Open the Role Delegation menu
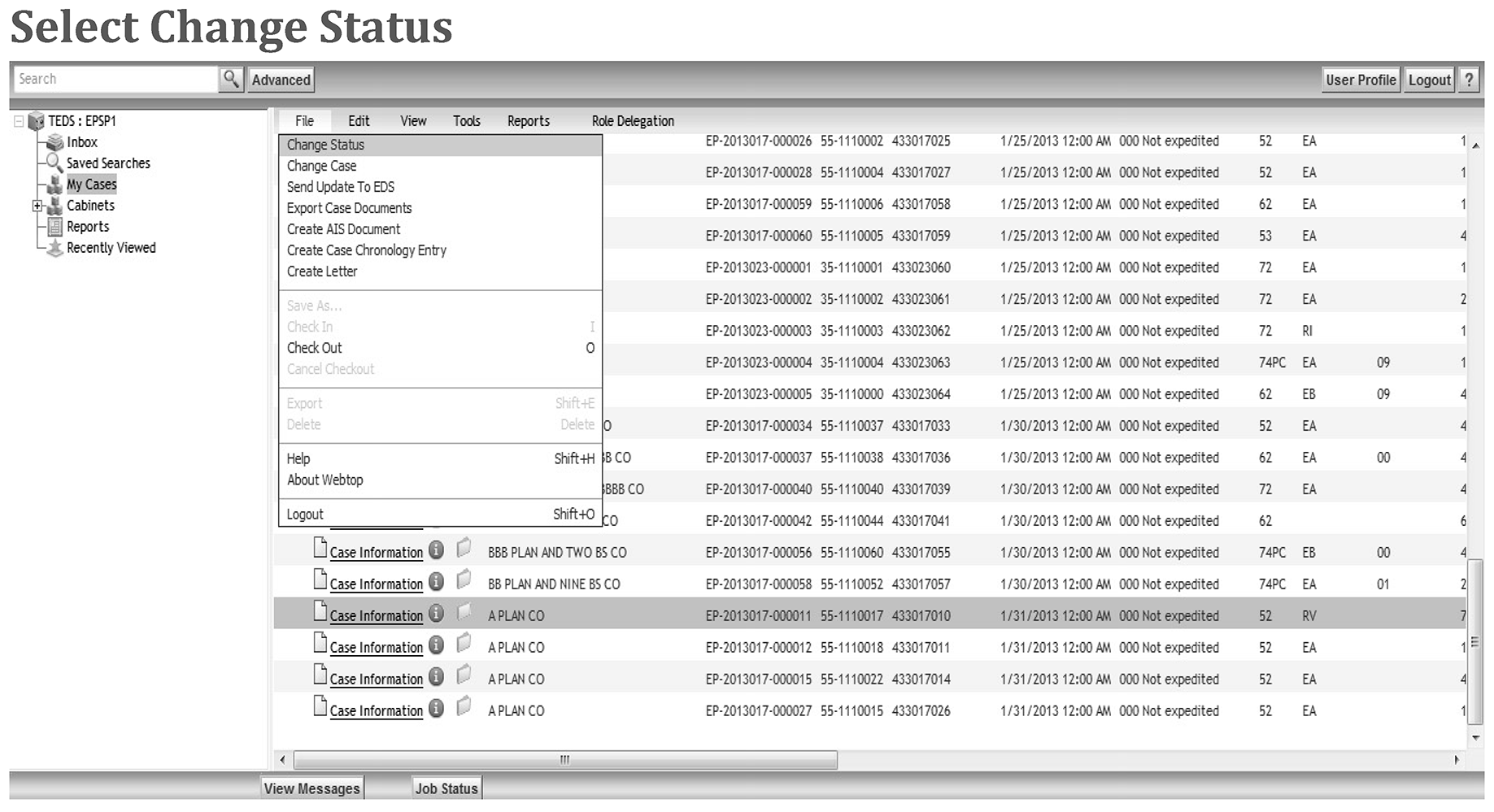This screenshot has width=1494, height=812. click(633, 121)
